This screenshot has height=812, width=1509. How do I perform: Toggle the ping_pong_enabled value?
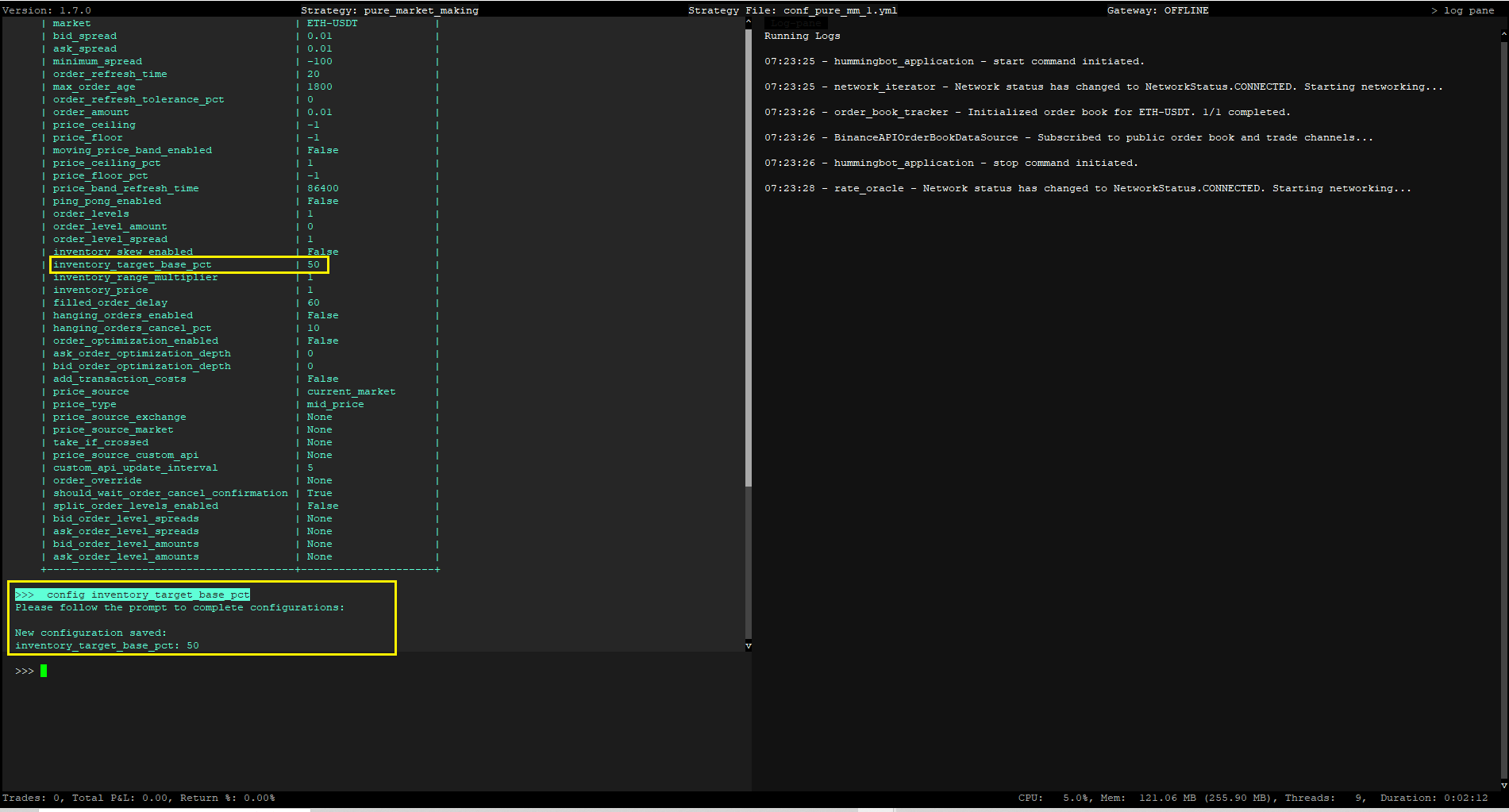coord(322,200)
